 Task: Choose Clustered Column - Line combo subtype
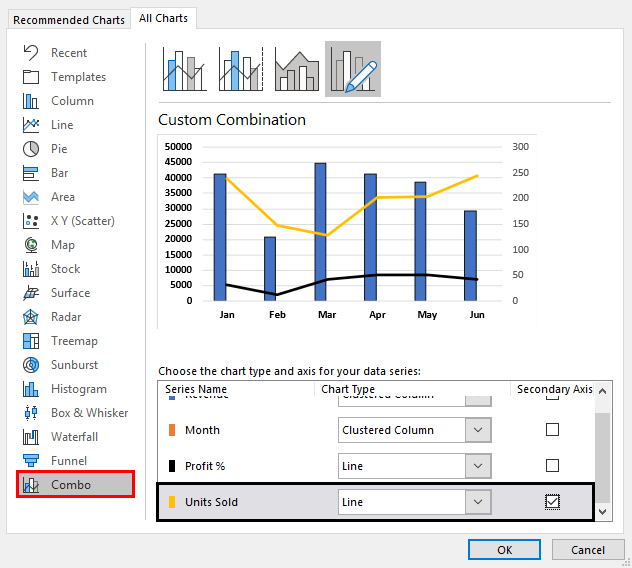[185, 69]
